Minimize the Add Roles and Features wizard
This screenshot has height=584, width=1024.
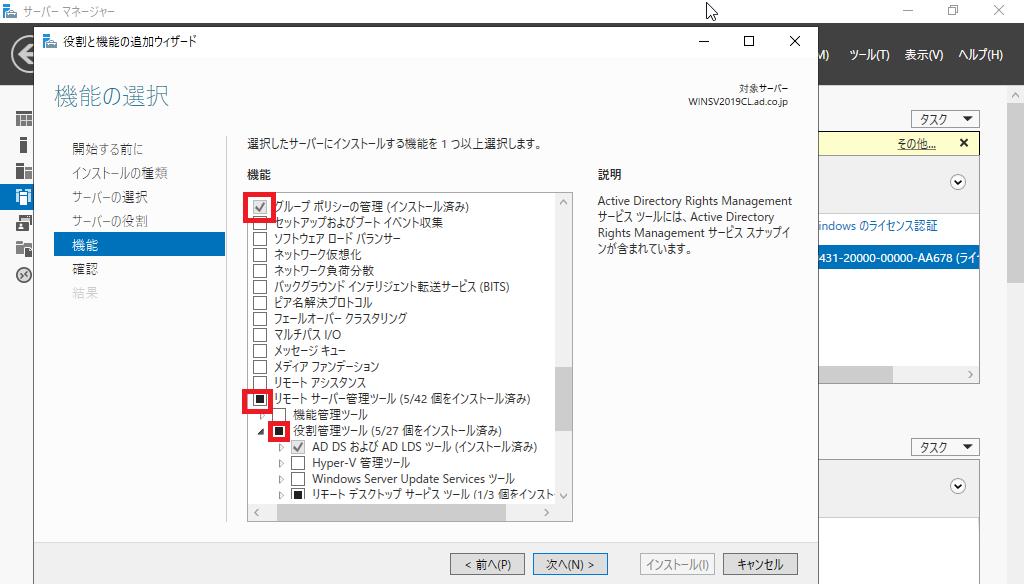click(704, 41)
